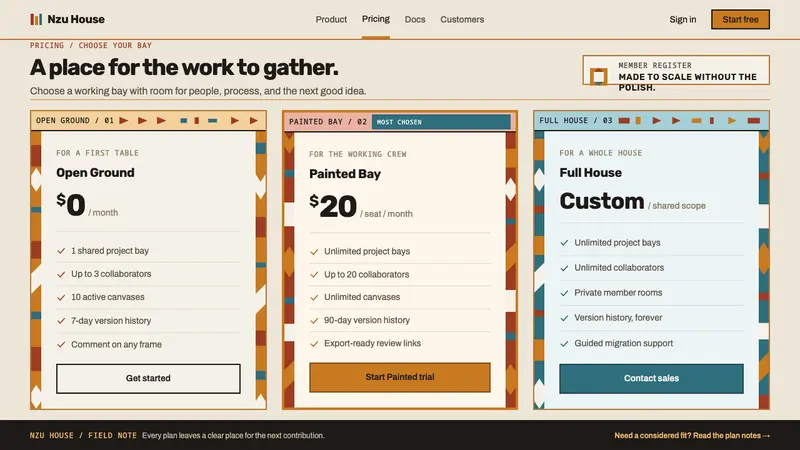Click the Nzu House brand name

pos(76,19)
